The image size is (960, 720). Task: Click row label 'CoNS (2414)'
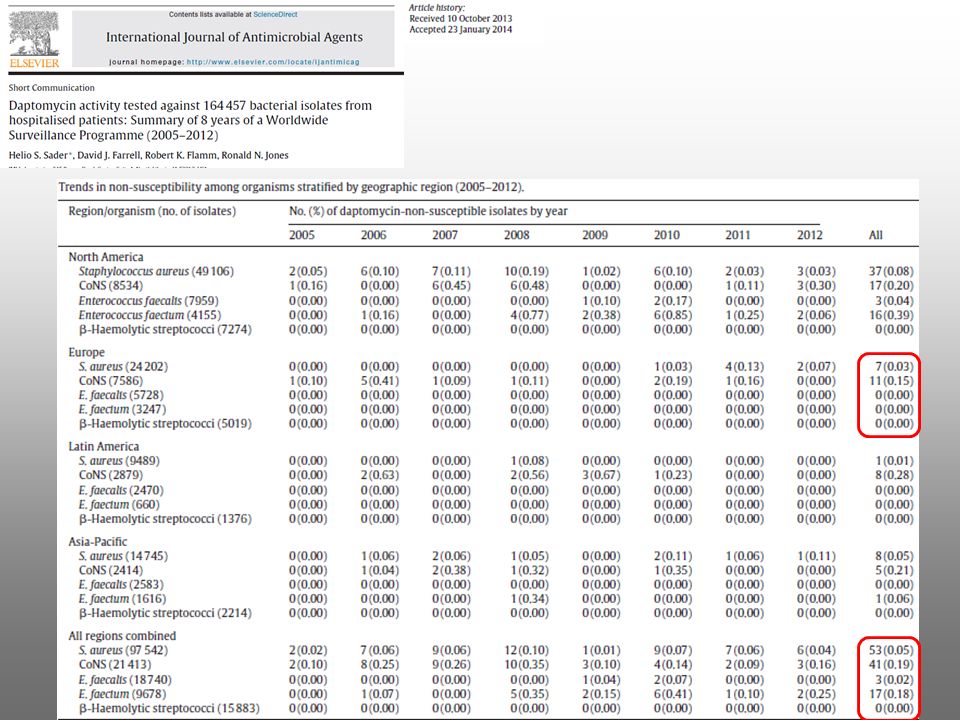[x=110, y=570]
